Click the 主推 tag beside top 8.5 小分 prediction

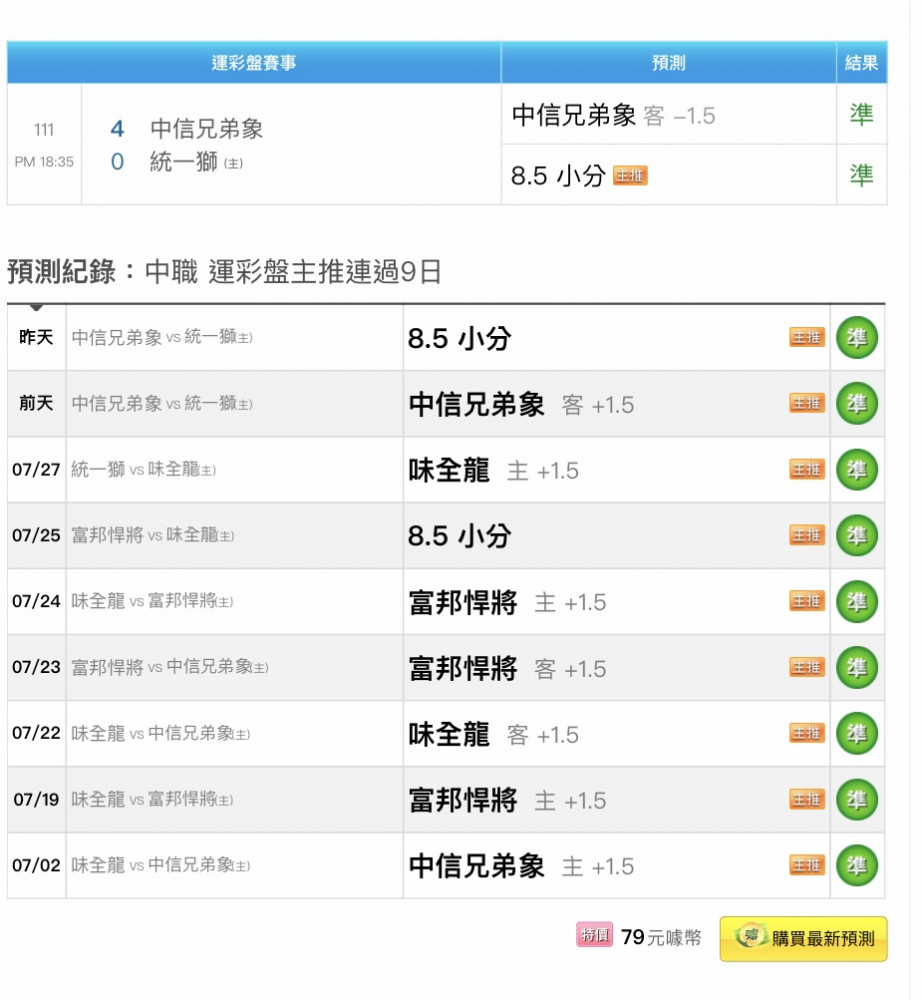pyautogui.click(x=630, y=175)
